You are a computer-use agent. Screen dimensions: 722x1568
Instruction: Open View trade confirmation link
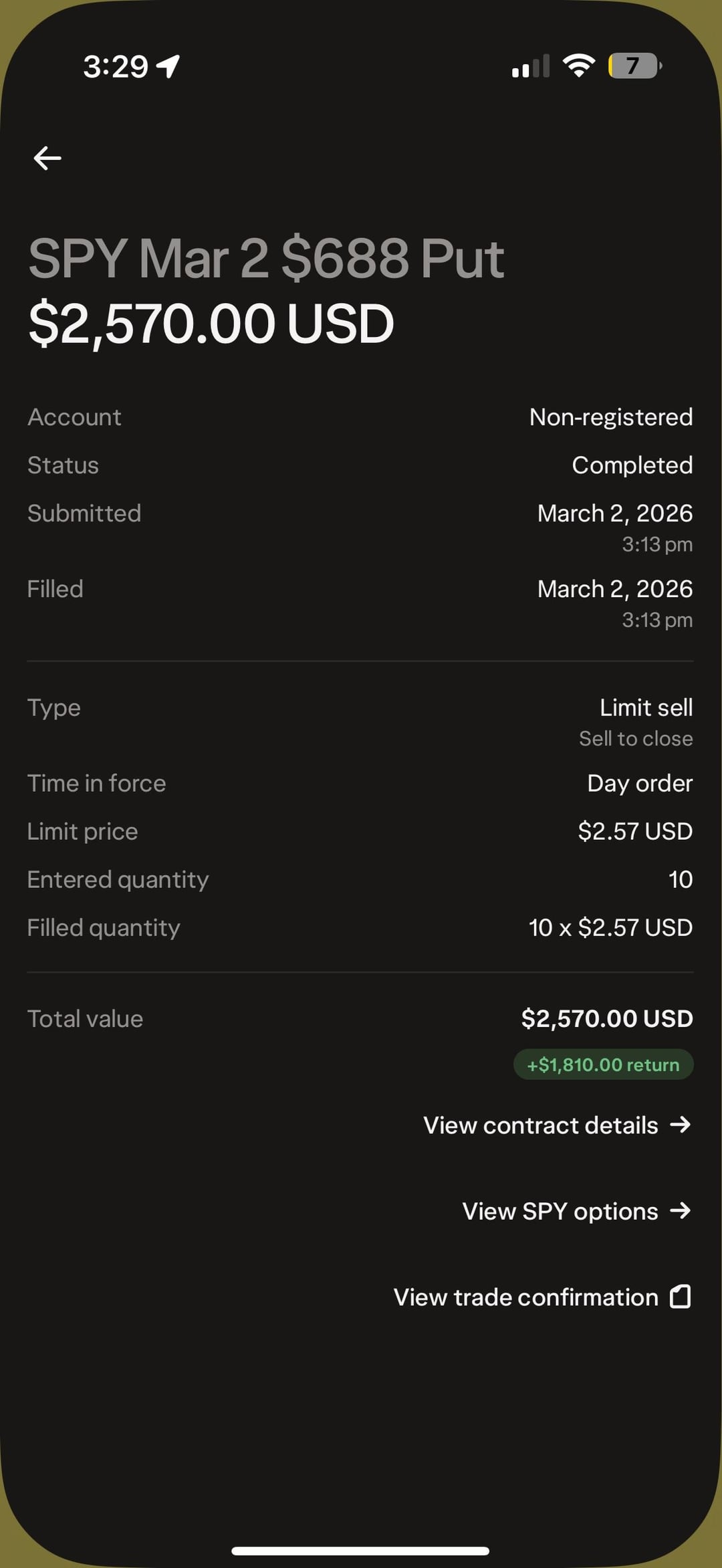pos(526,1297)
